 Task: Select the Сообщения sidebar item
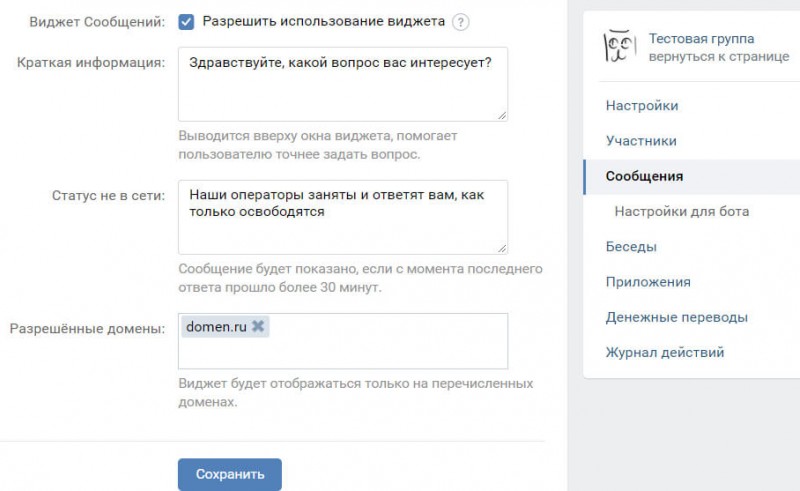(691, 177)
